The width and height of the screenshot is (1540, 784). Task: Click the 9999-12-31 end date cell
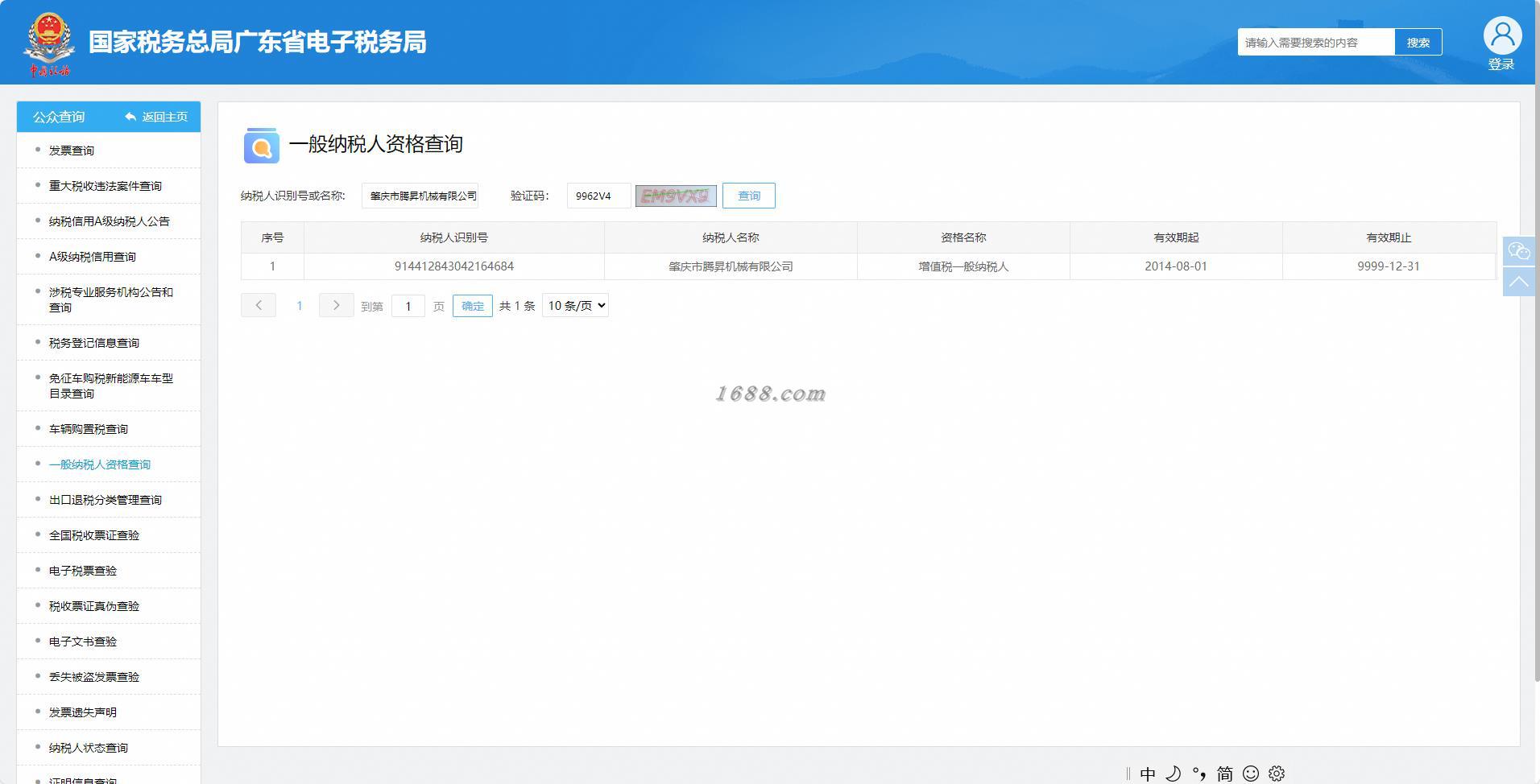coord(1389,266)
